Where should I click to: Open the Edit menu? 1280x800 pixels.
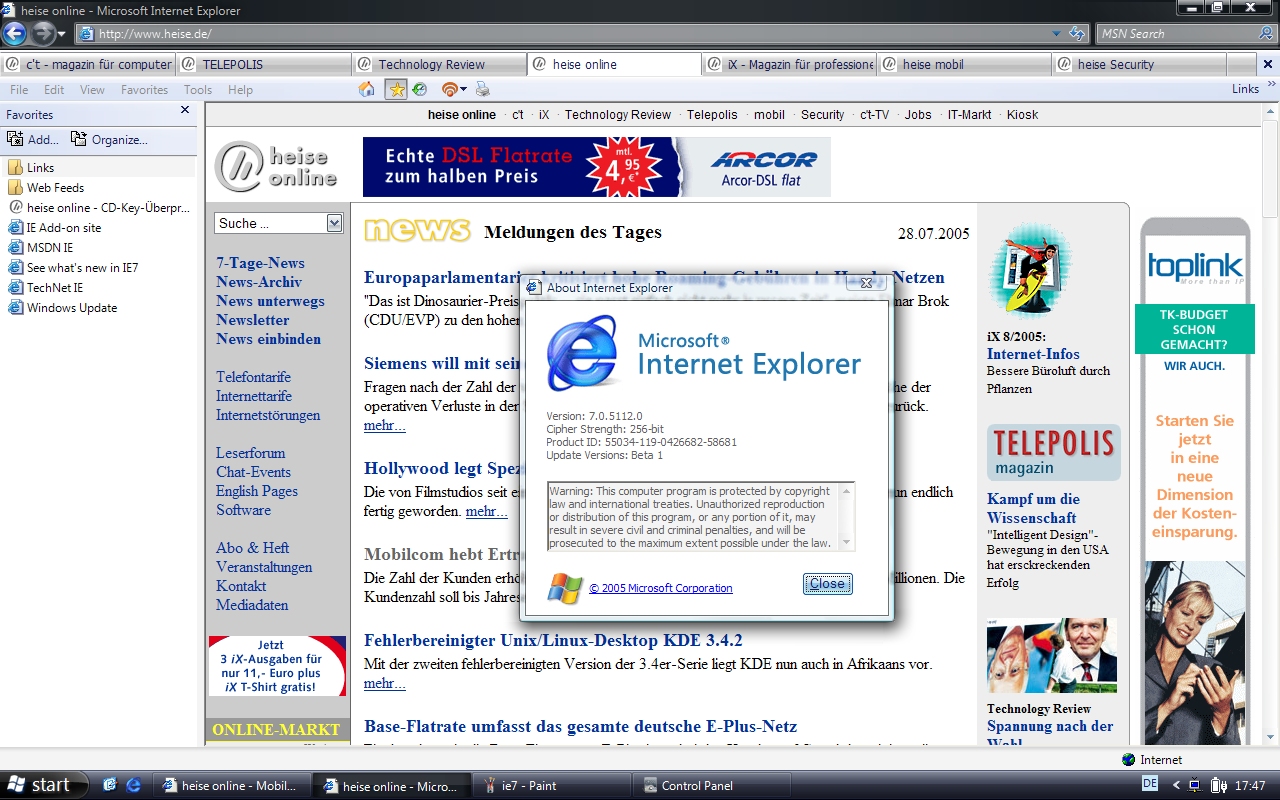pyautogui.click(x=54, y=90)
